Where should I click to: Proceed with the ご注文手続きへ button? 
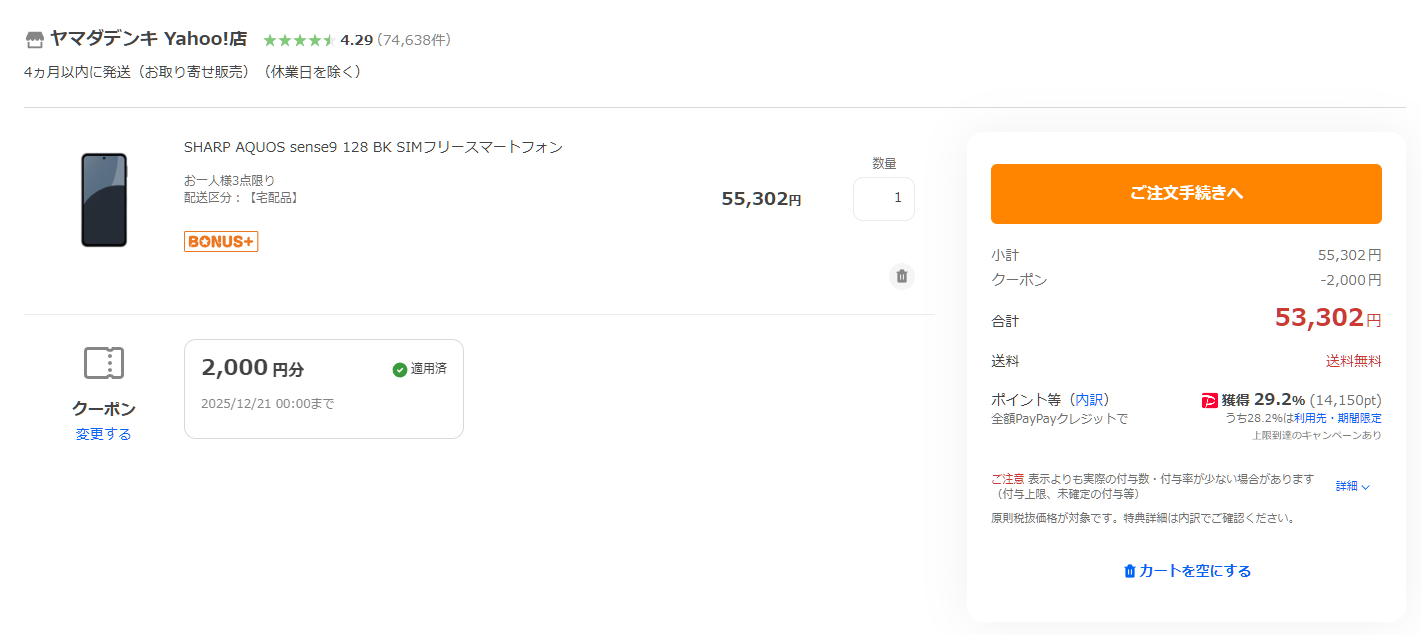pyautogui.click(x=1186, y=194)
